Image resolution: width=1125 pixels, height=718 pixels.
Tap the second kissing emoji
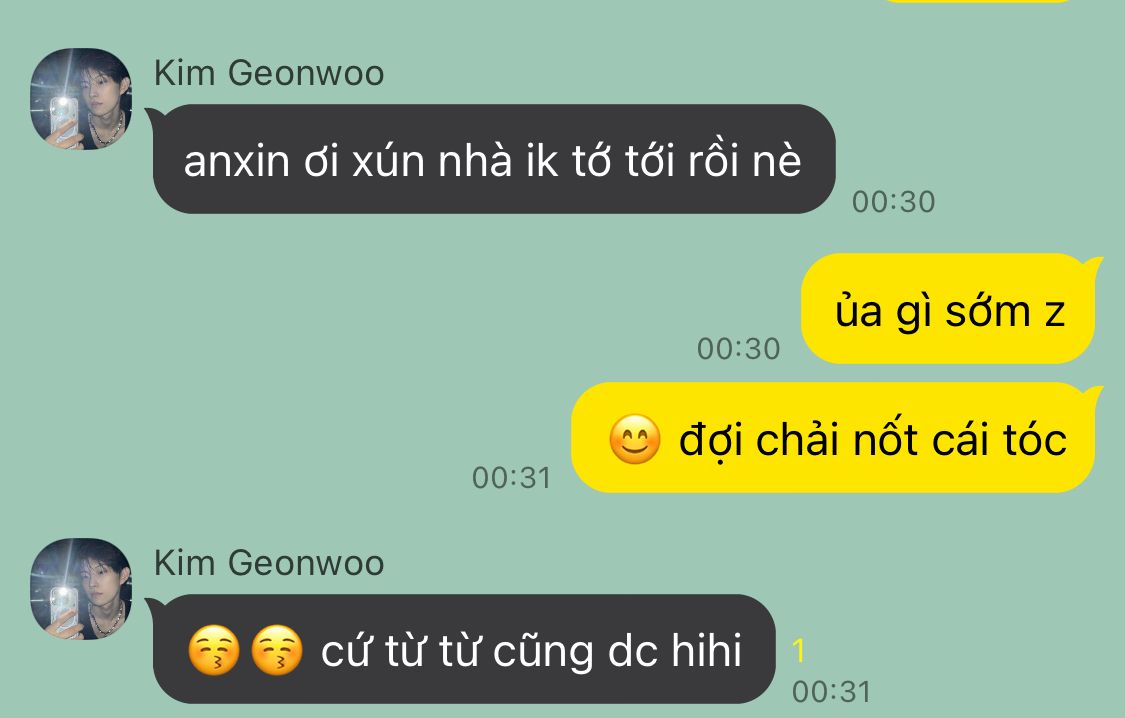277,650
